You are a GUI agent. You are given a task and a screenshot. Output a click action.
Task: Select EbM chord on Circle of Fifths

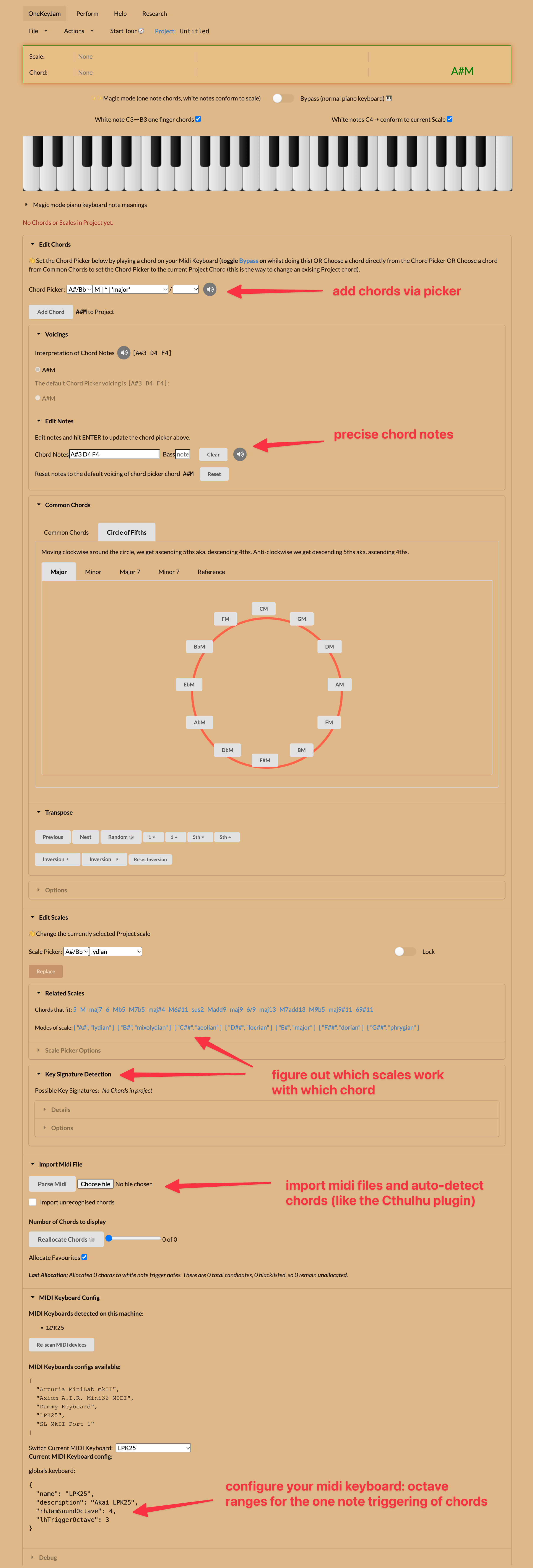click(x=189, y=684)
